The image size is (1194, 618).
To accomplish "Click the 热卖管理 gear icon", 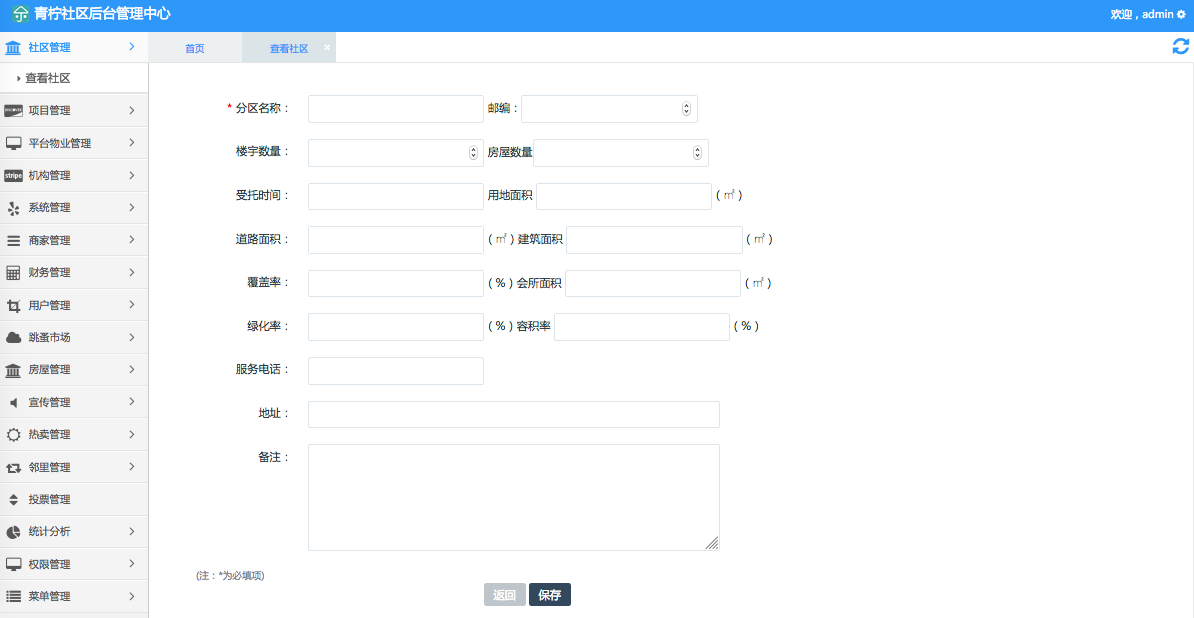I will (13, 435).
